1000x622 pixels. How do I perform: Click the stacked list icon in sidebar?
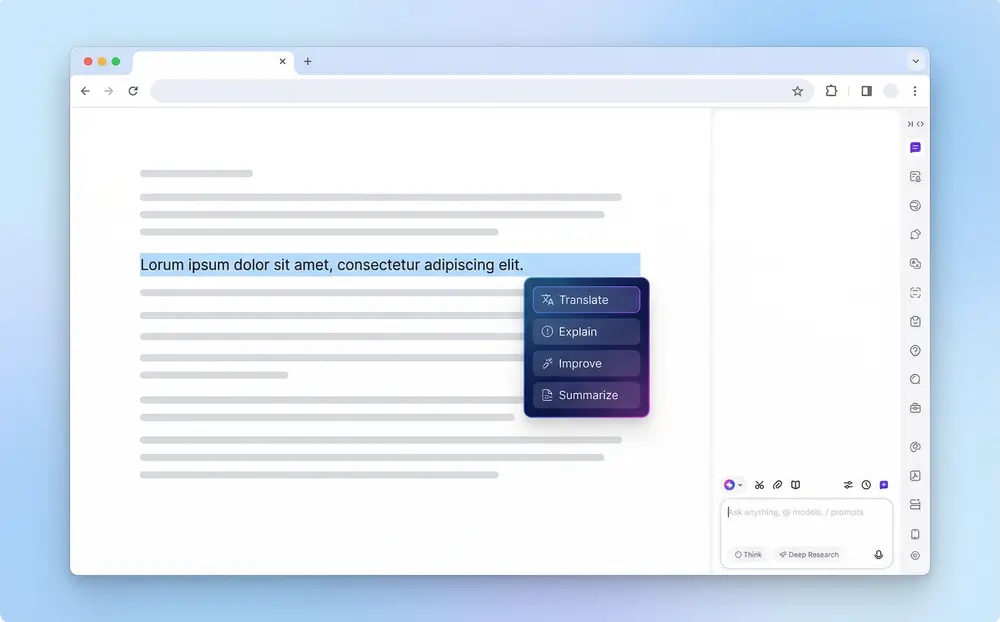point(915,505)
